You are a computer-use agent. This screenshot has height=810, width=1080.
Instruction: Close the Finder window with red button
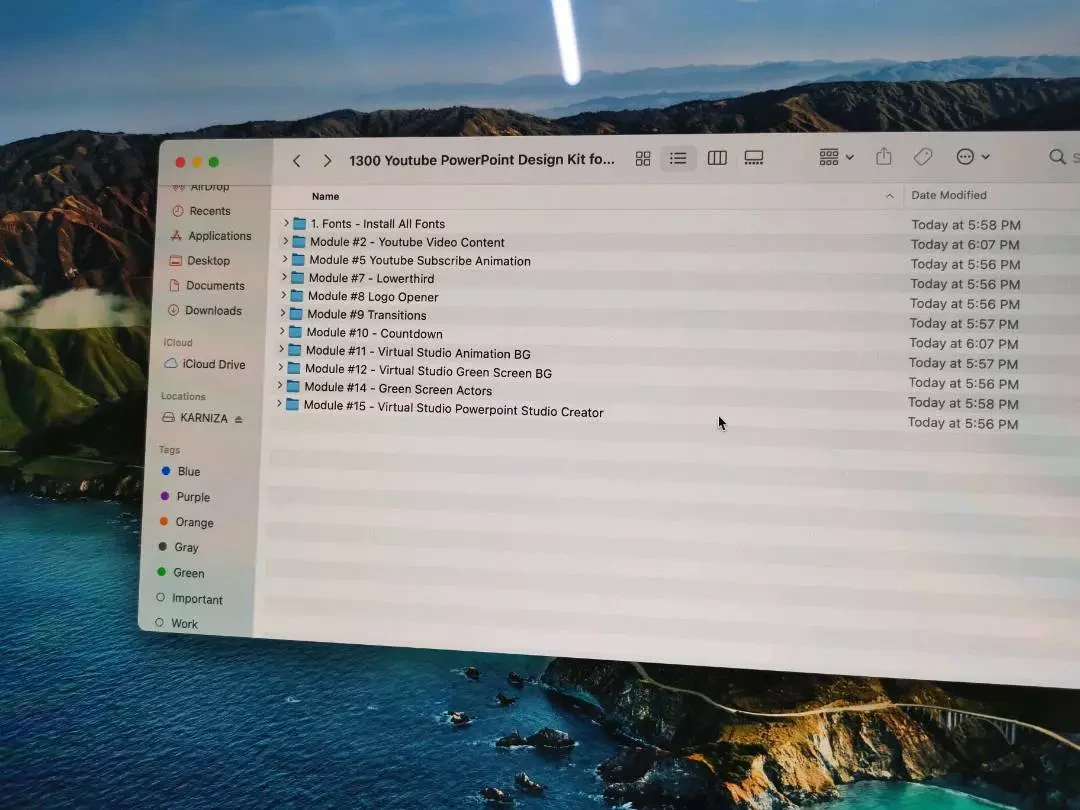[x=180, y=163]
